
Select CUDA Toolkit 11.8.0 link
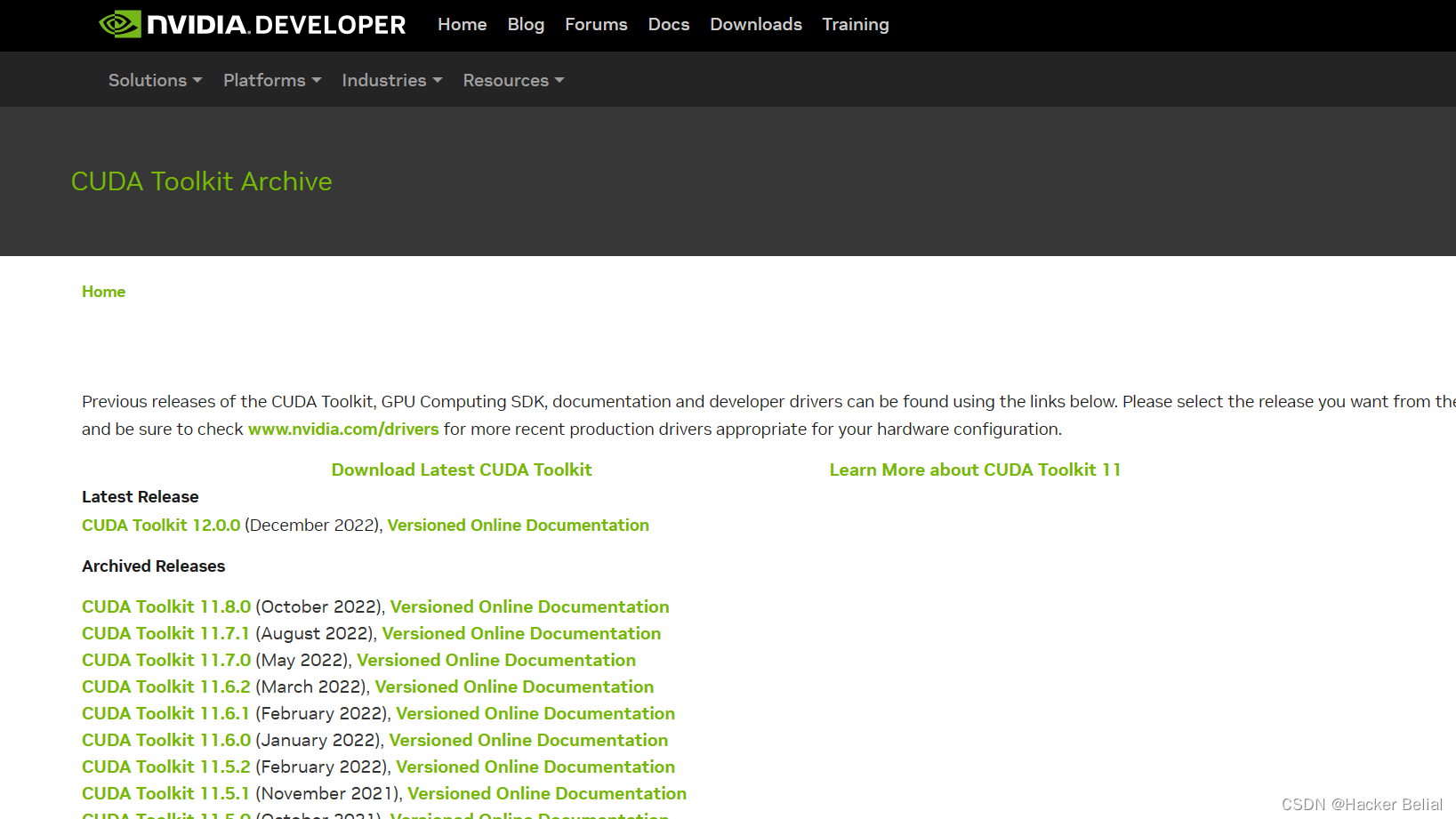point(166,606)
